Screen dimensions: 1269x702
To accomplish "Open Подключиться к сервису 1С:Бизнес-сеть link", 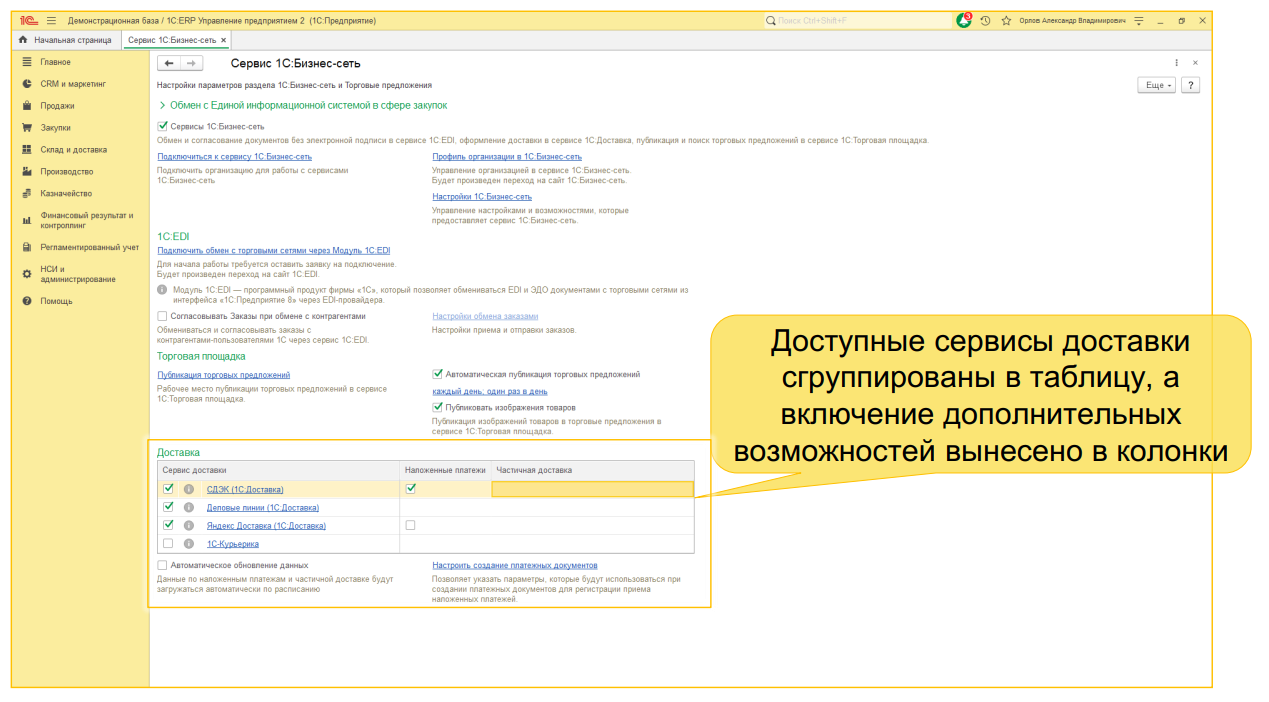I will pyautogui.click(x=235, y=157).
